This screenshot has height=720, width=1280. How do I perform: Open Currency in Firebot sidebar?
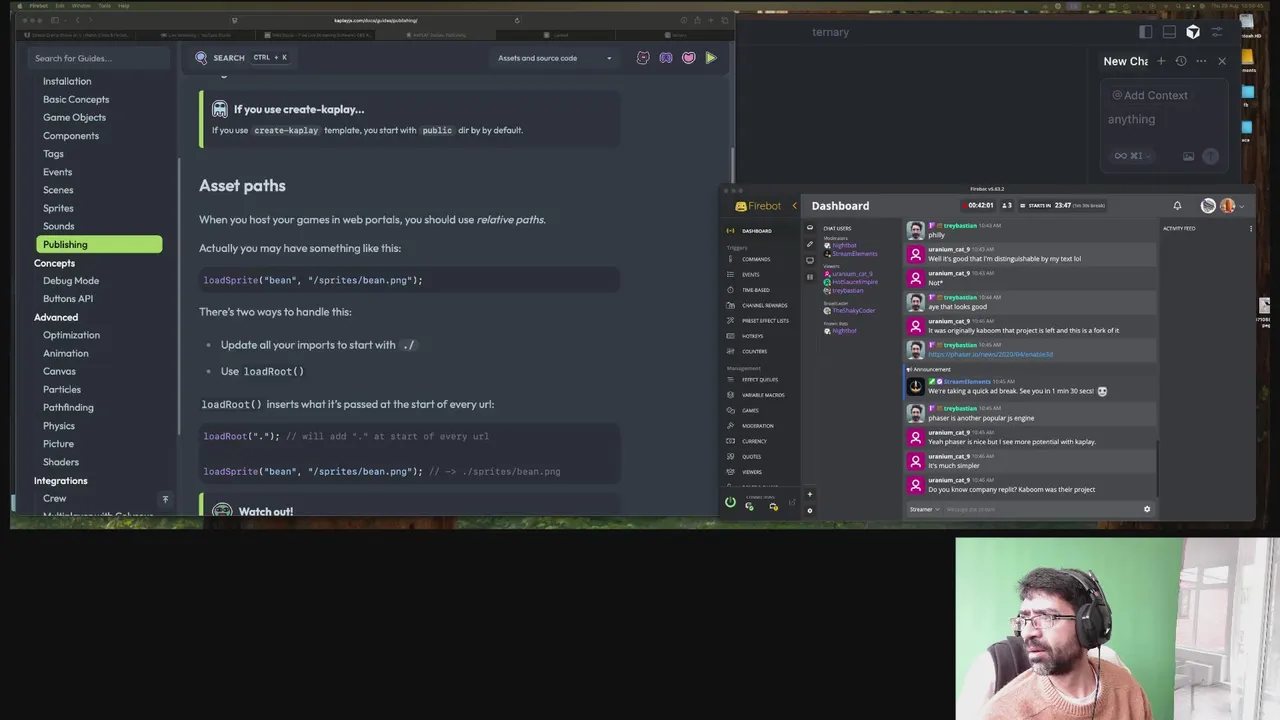coord(755,441)
